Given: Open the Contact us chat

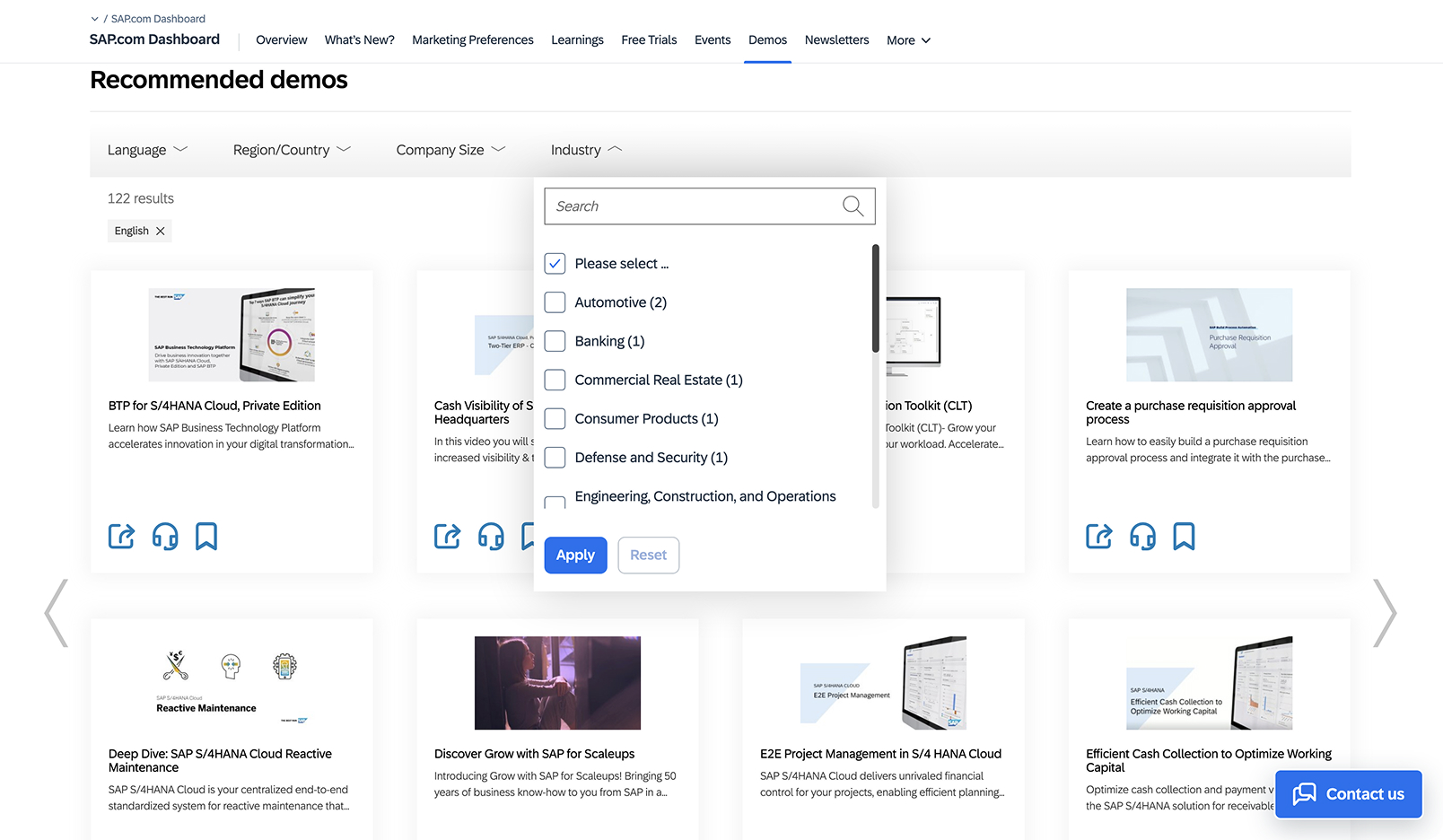Looking at the screenshot, I should click(1348, 794).
